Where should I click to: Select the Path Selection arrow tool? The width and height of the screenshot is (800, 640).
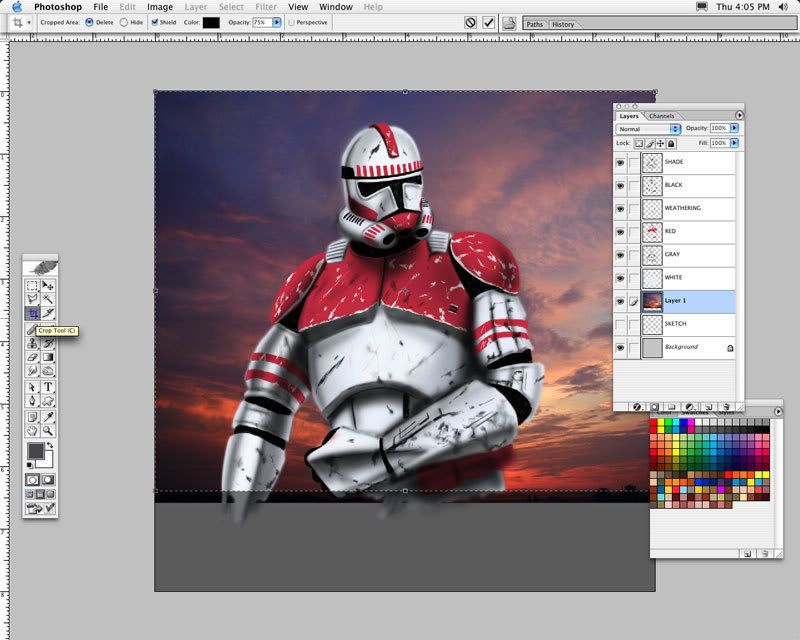pyautogui.click(x=32, y=387)
